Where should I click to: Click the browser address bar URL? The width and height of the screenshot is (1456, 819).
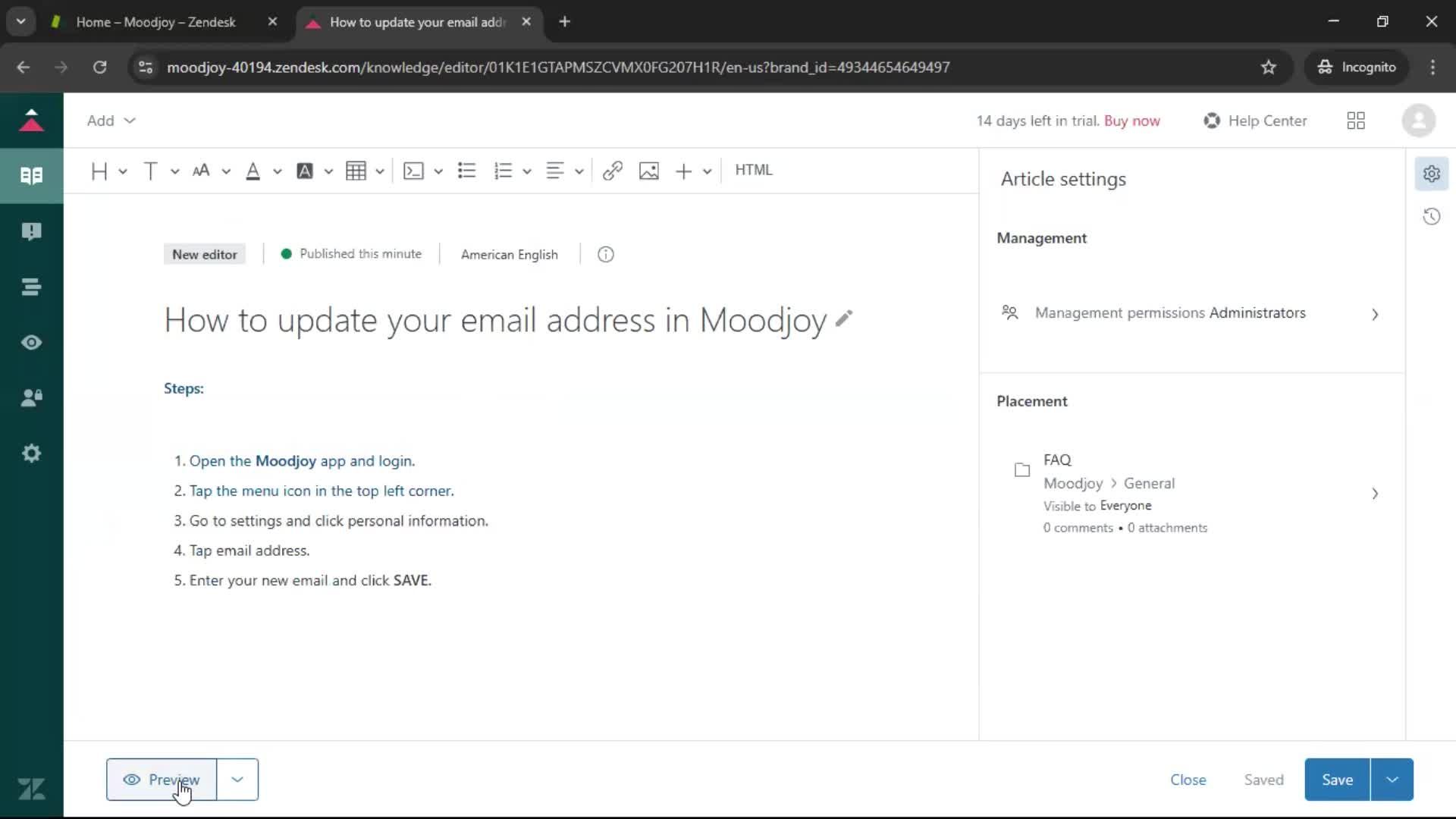pyautogui.click(x=558, y=67)
